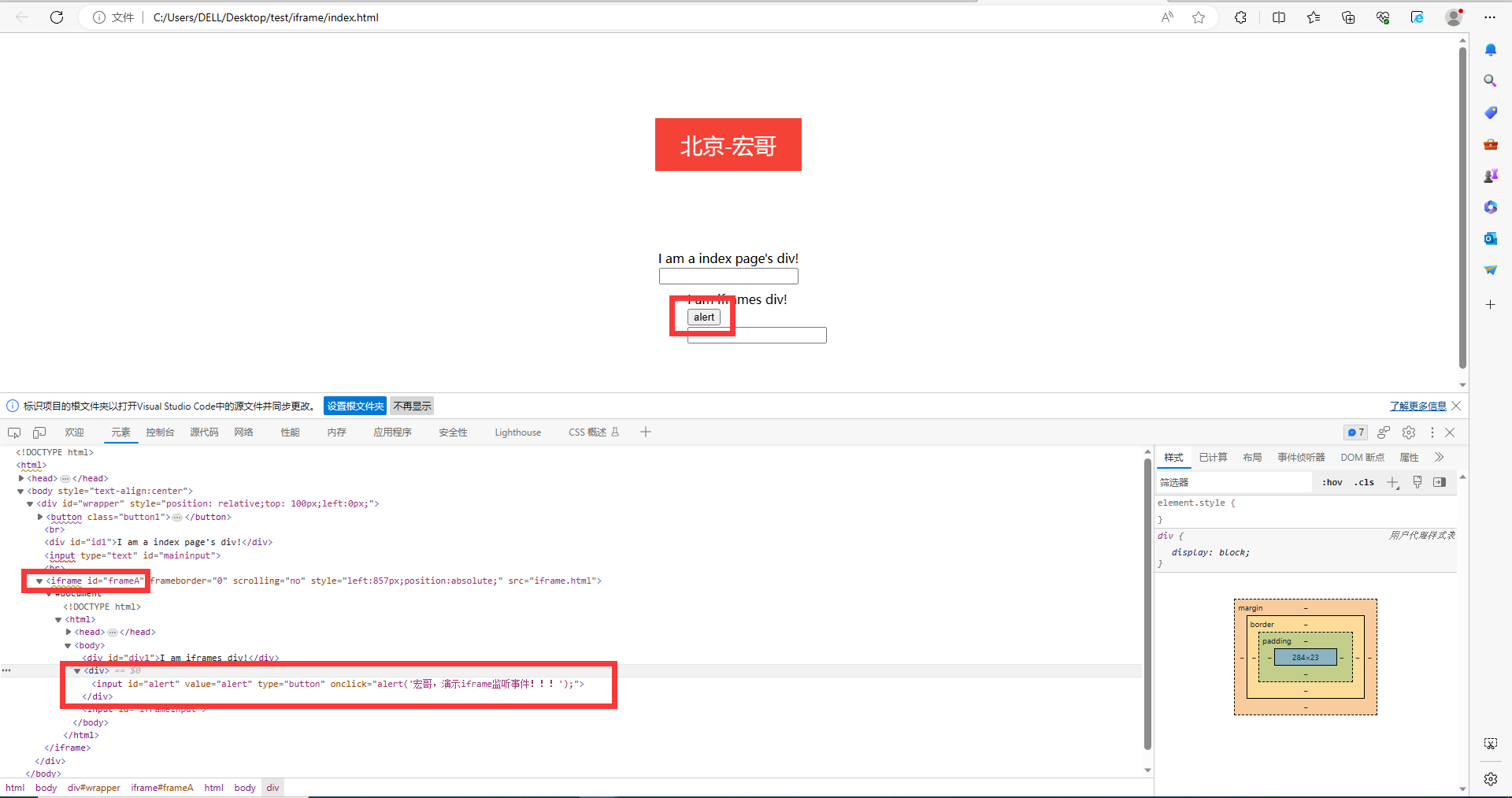Refresh the page with reload icon
This screenshot has height=798, width=1512.
point(56,17)
